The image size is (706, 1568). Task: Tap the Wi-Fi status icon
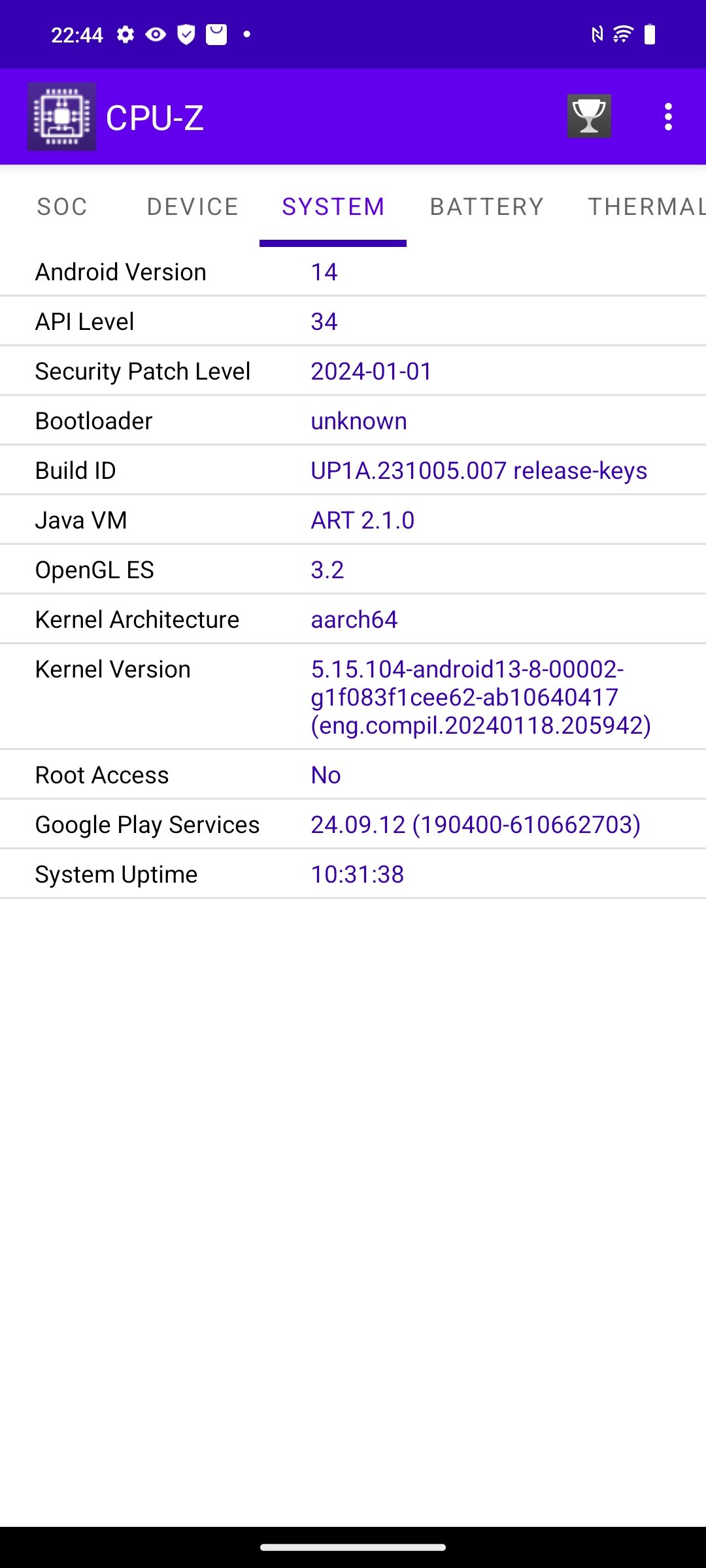click(623, 34)
